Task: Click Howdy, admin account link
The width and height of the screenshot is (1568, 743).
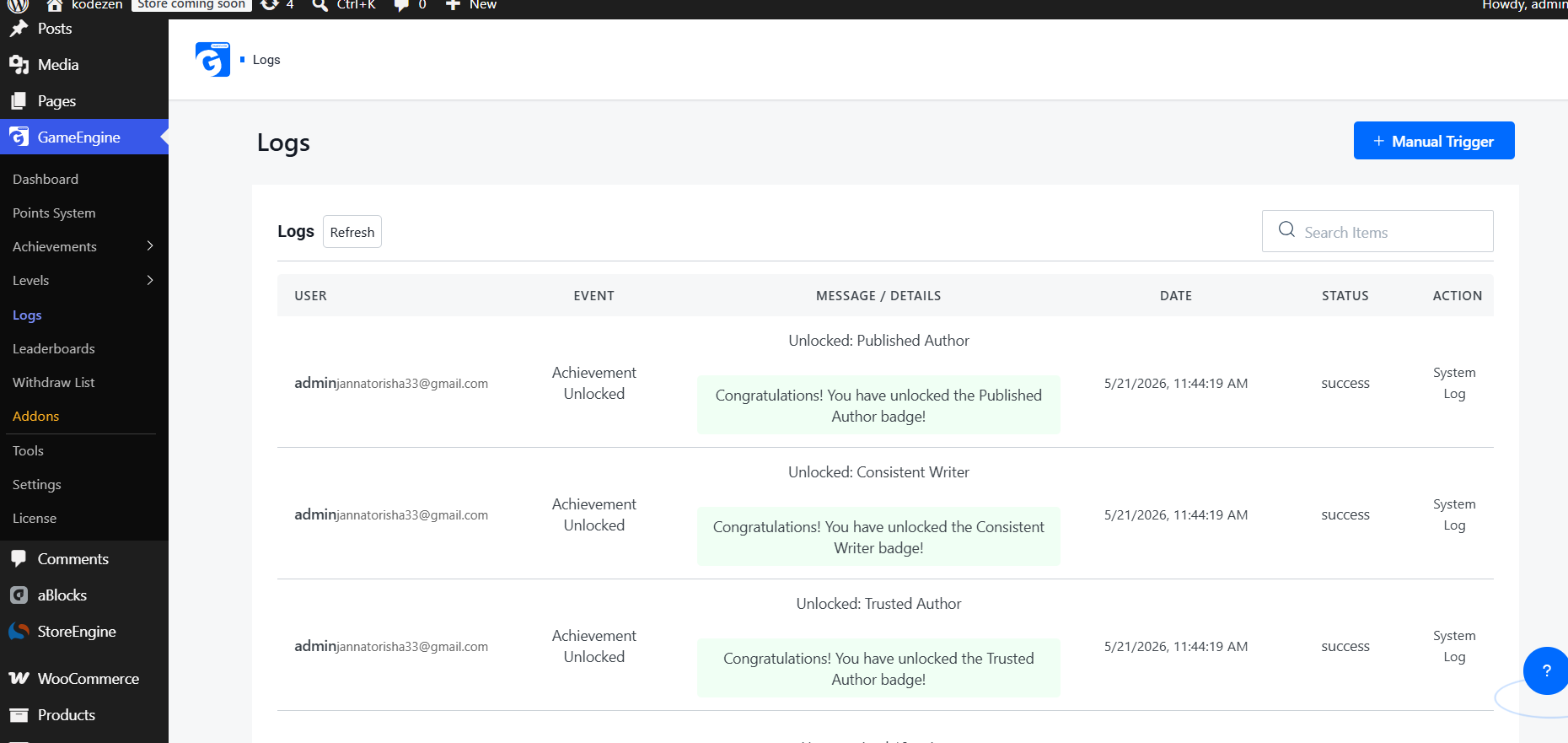Action: coord(1524,5)
